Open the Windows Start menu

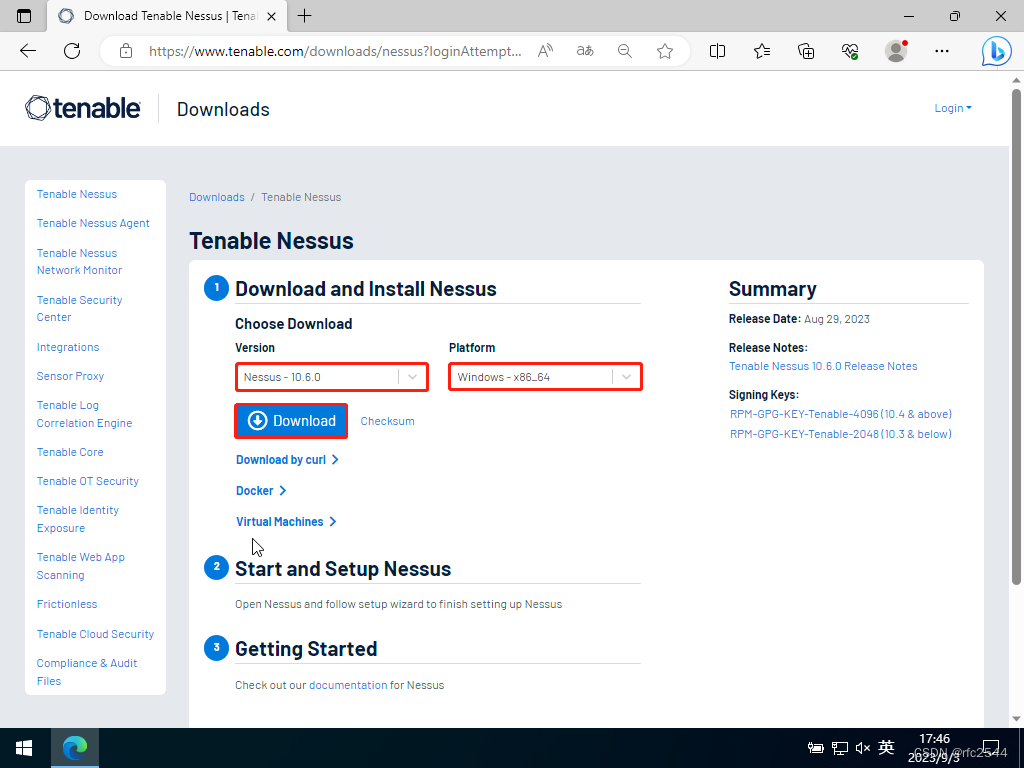point(25,748)
